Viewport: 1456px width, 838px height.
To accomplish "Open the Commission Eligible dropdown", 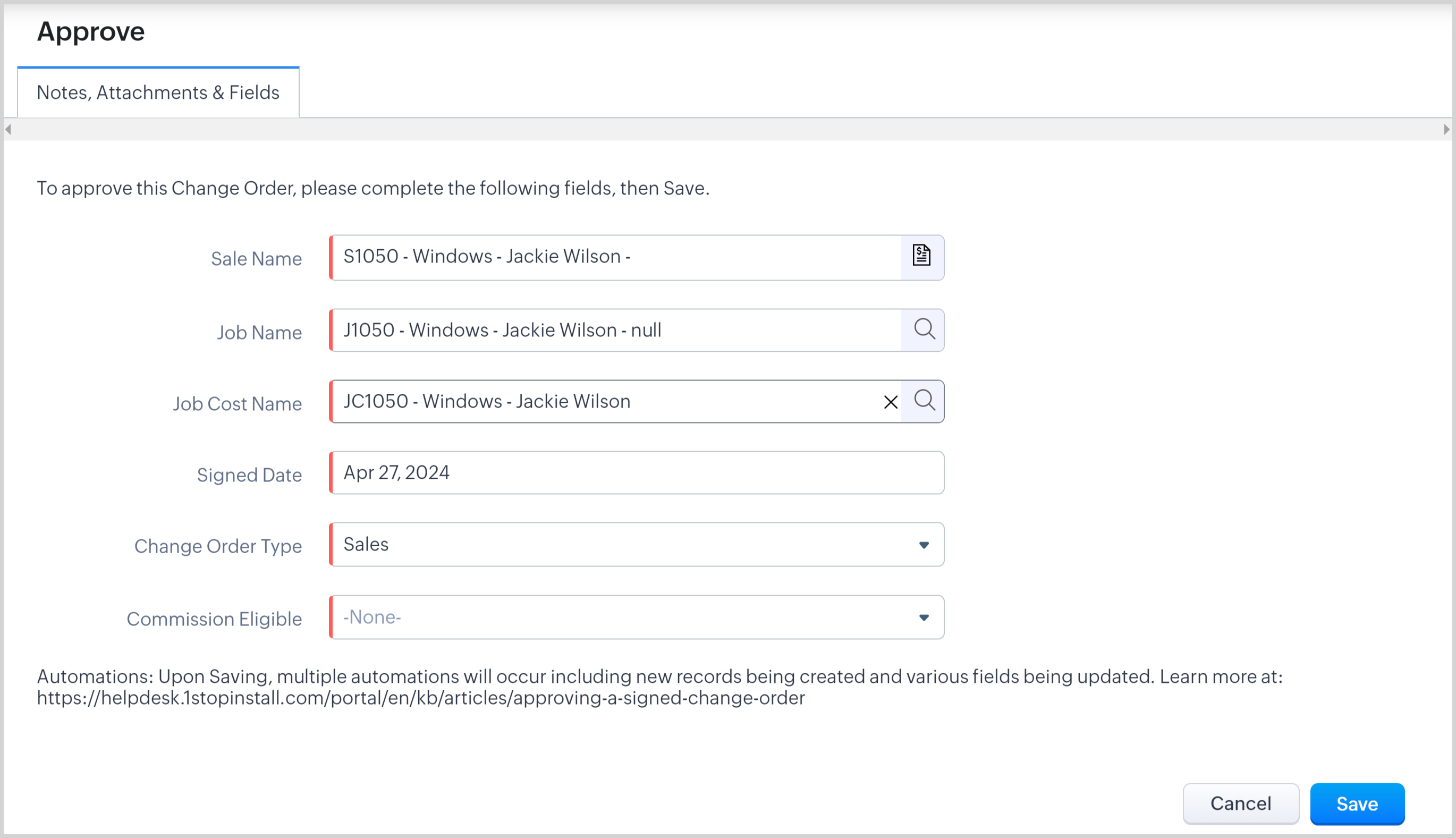I will point(924,617).
